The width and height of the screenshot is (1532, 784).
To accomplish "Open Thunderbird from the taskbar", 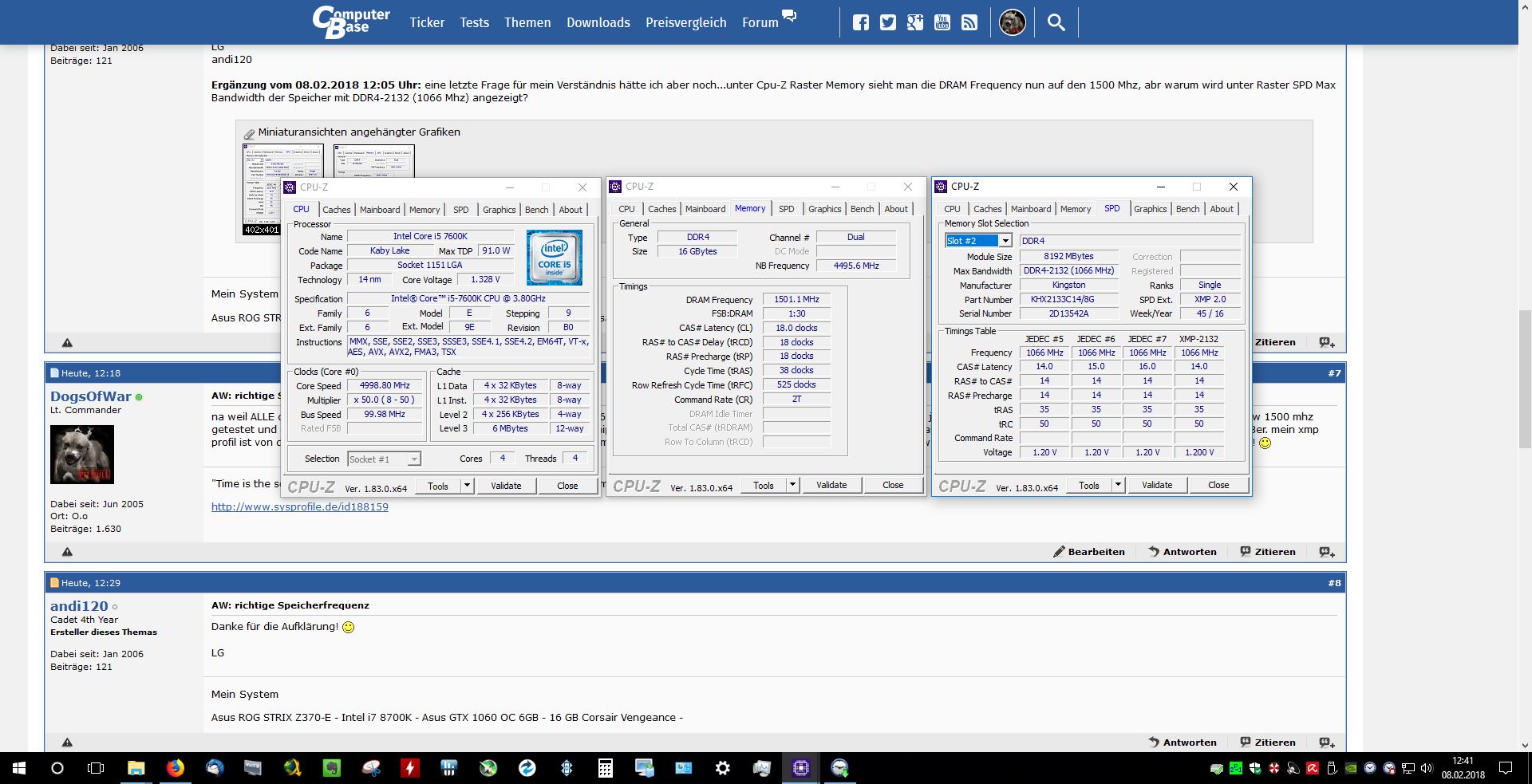I will click(214, 768).
